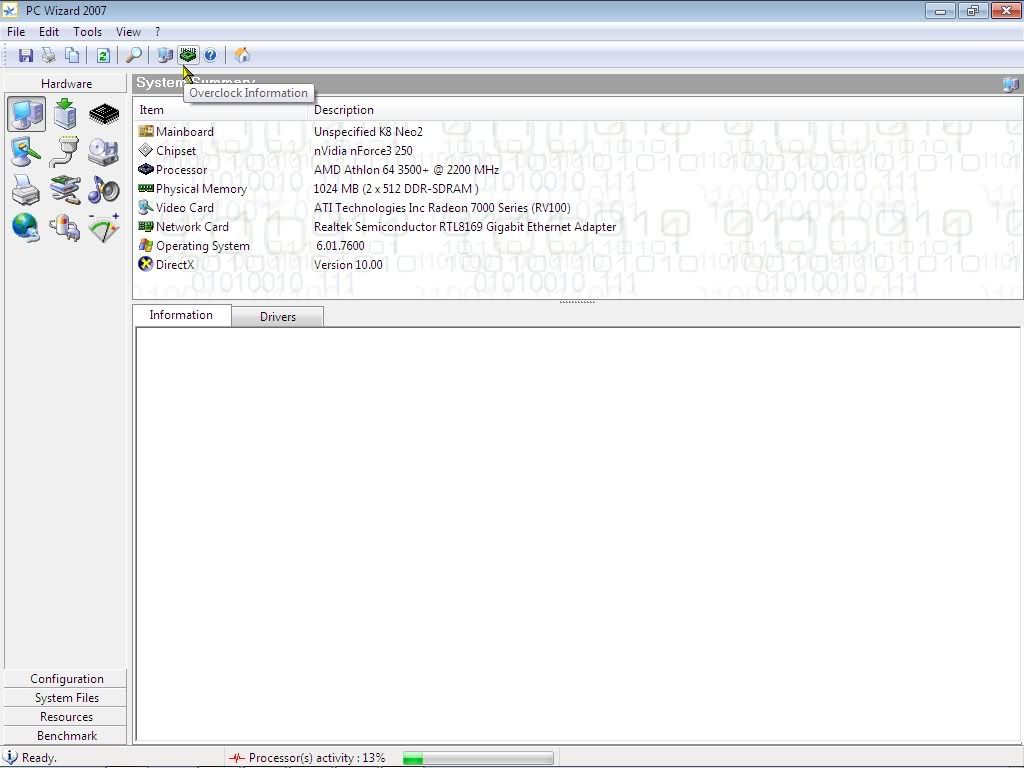
Task: Click 'AMD Athlon 64 3500+ @ 2200 MHz' description
Action: [x=406, y=169]
